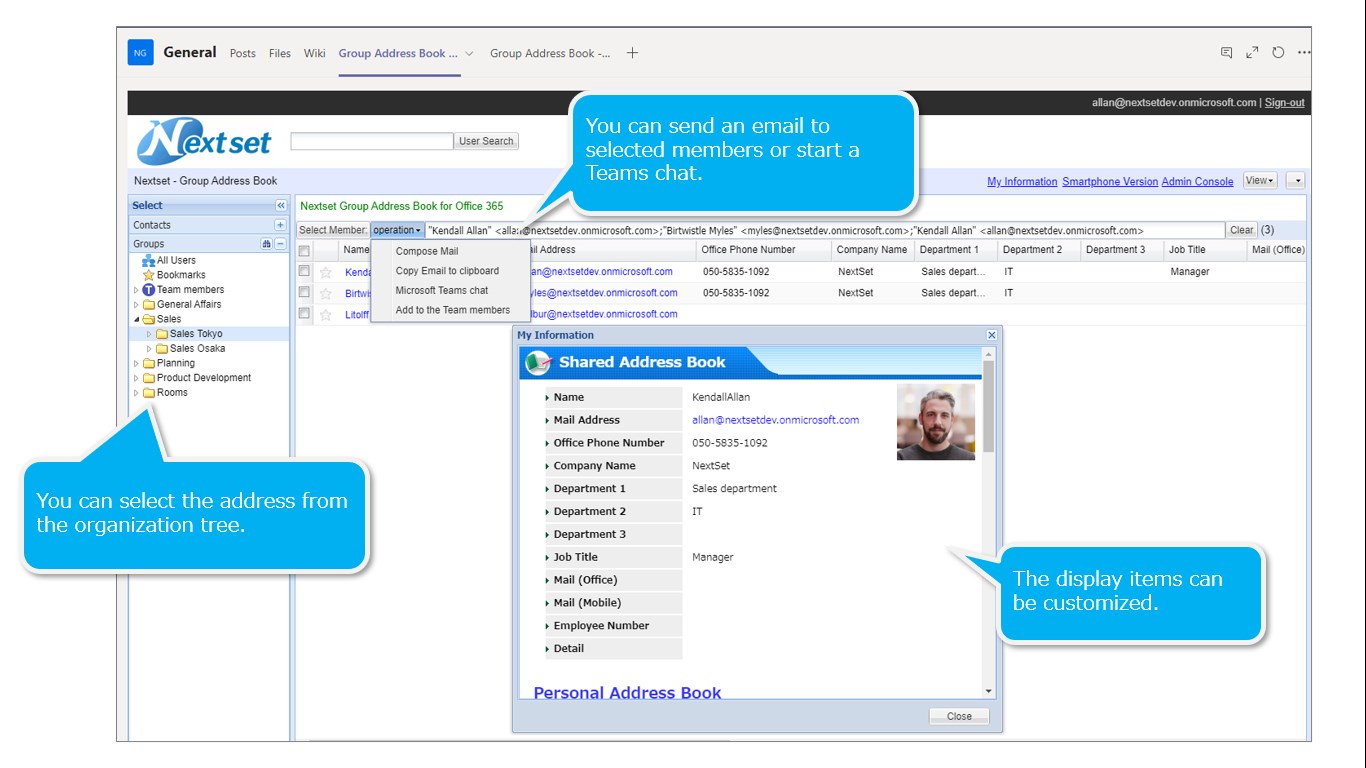The image size is (1366, 768).
Task: Click the plus icon beside Contacts
Action: click(281, 225)
